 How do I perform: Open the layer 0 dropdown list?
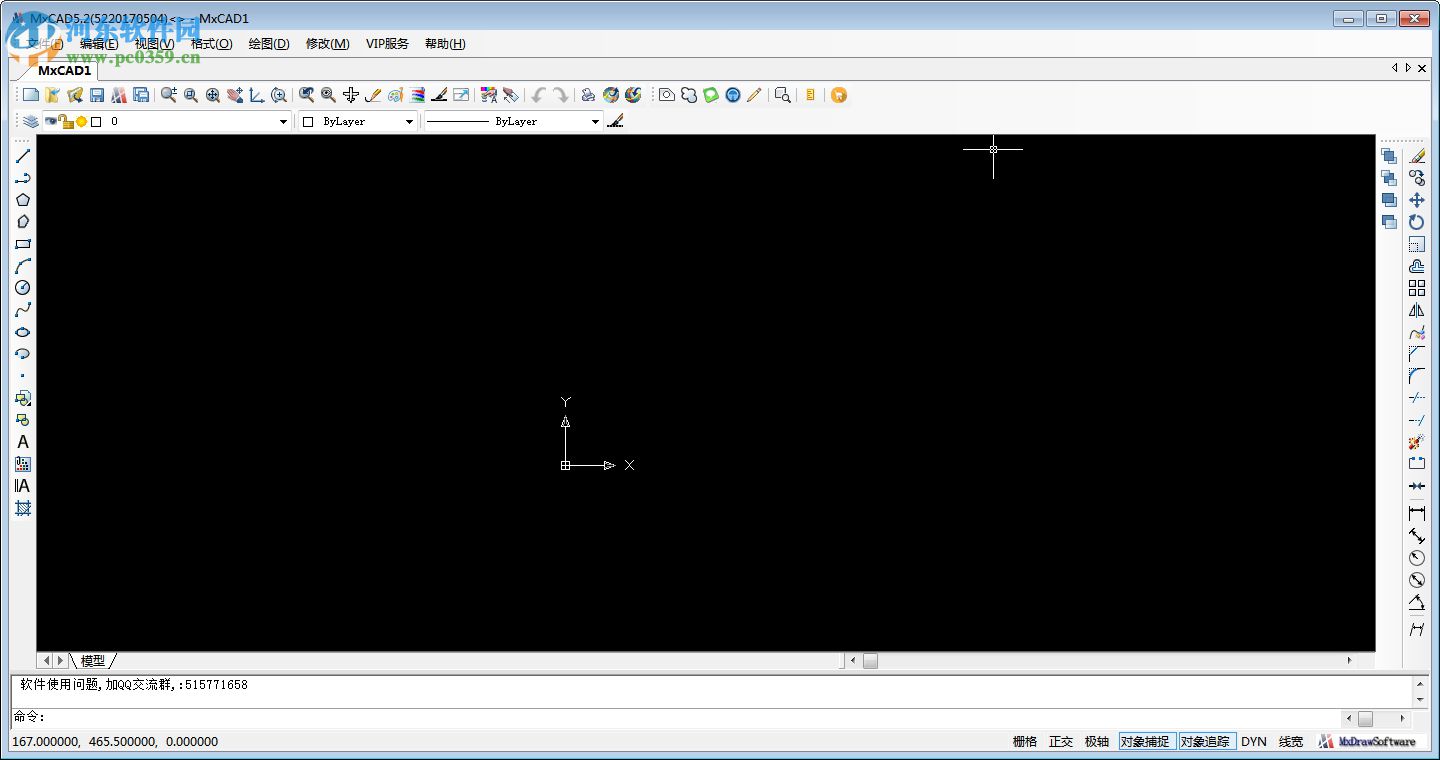pyautogui.click(x=283, y=121)
